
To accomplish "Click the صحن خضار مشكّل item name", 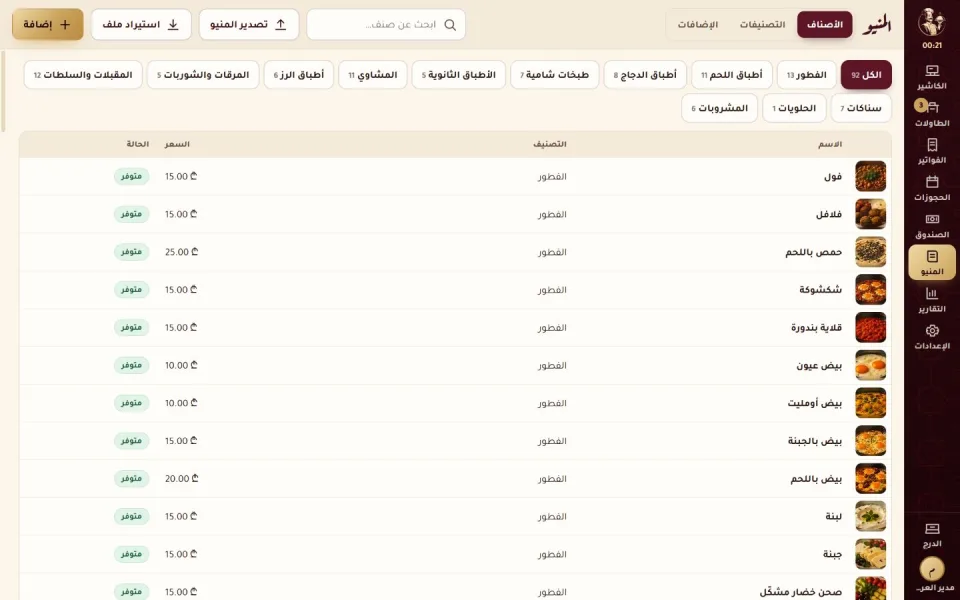I will tap(801, 592).
